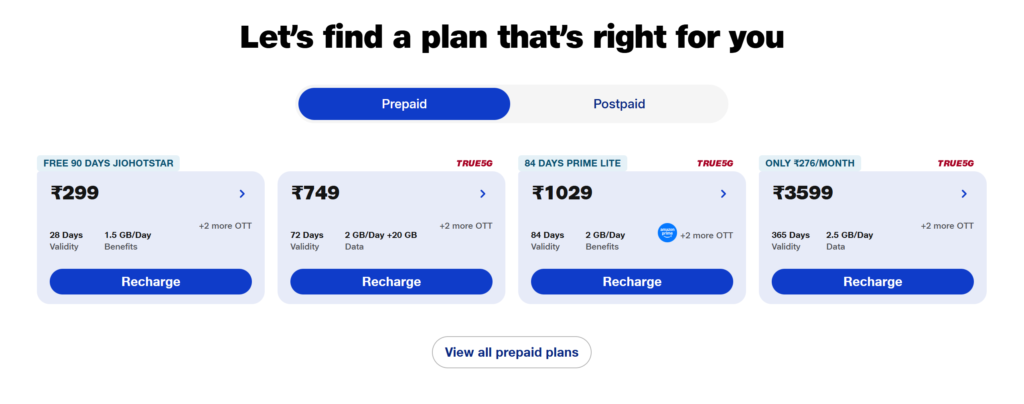Click the ONLY ₹276/MONTH badge
Viewport: 1024px width, 404px height.
click(x=810, y=163)
